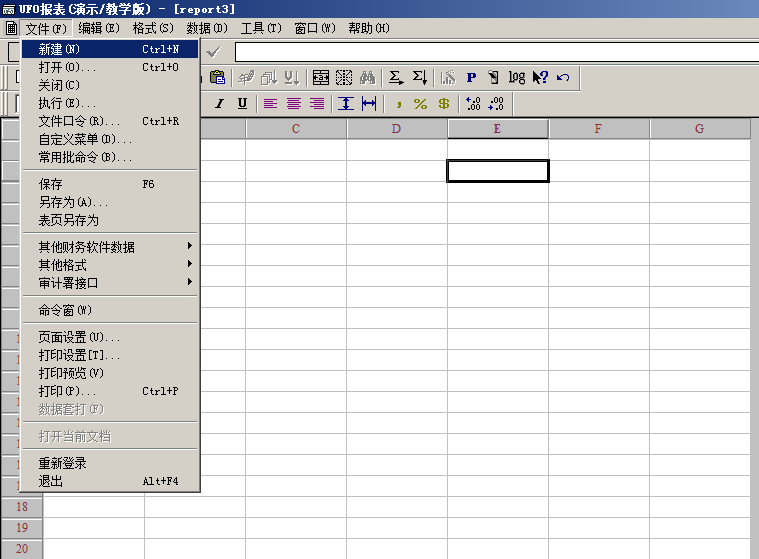Screen dimensions: 759x559
Task: Click the horizontal sum sigma icon
Action: [396, 77]
